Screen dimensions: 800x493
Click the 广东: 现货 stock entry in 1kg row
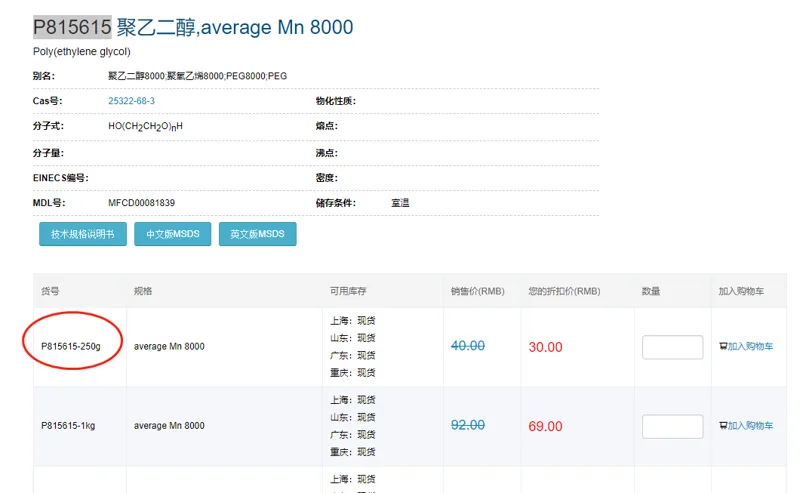click(353, 434)
